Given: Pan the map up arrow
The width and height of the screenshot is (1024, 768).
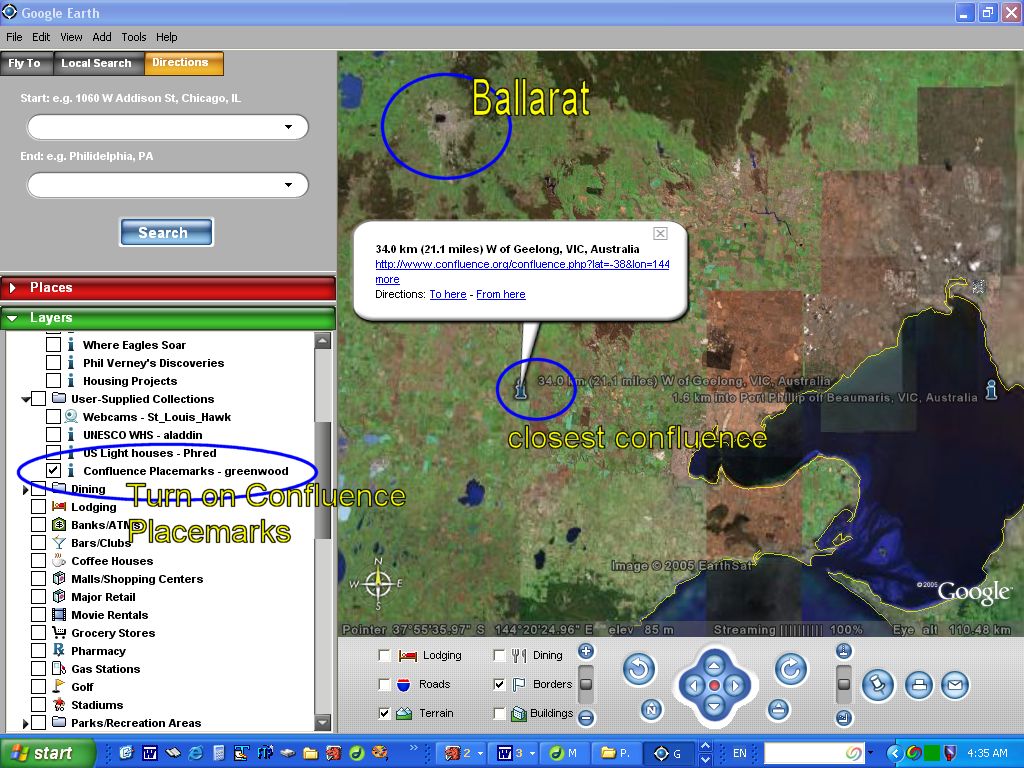Looking at the screenshot, I should coord(714,665).
